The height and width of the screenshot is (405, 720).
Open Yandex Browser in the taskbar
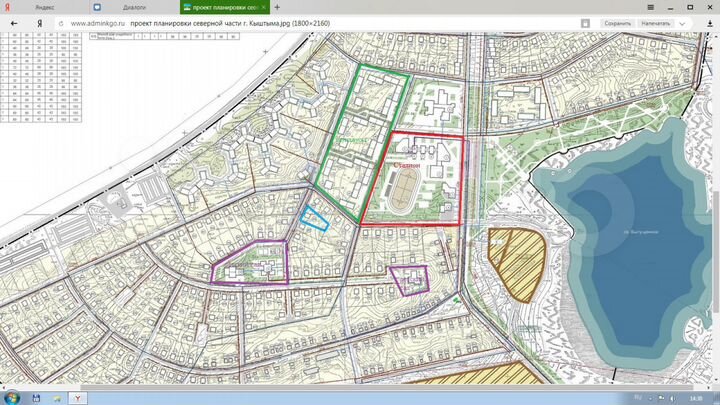click(78, 397)
